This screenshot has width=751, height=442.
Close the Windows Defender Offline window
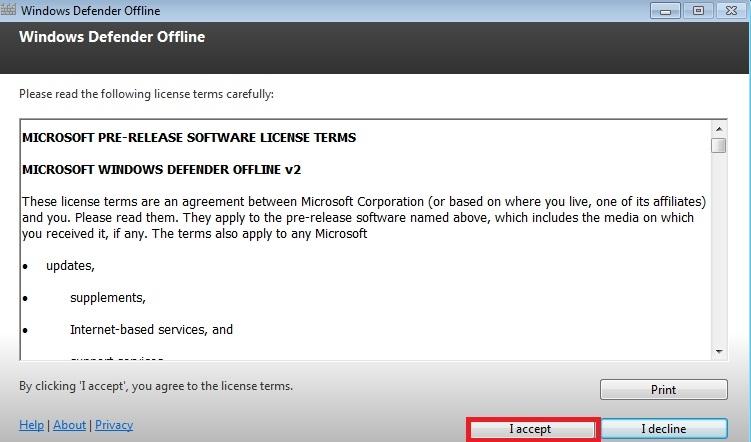(x=731, y=11)
